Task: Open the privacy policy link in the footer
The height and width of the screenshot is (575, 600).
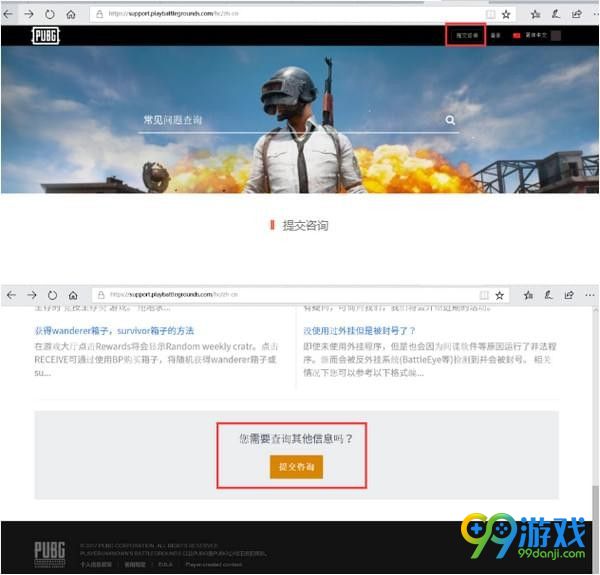Action: click(x=96, y=565)
